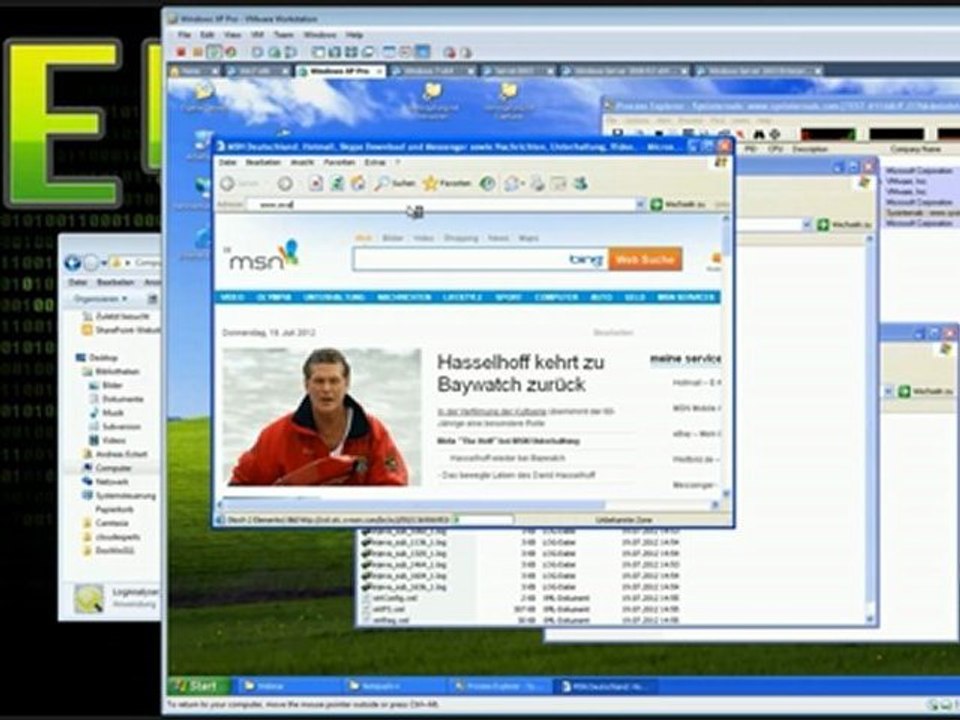
Task: Click the IE Messenger toolbar icon
Action: tap(580, 183)
